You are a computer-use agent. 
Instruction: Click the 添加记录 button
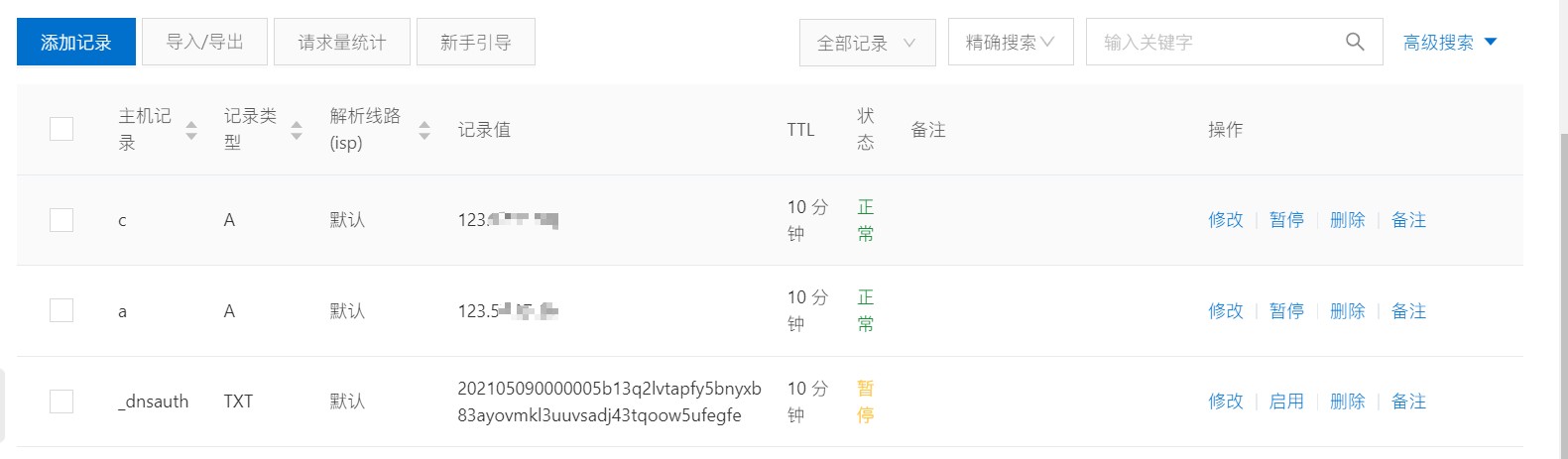(x=76, y=43)
